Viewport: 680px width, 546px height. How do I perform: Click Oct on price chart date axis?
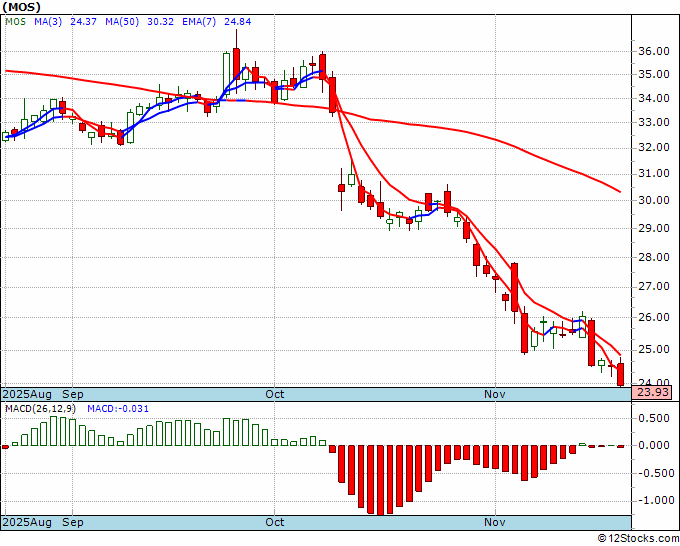(x=275, y=394)
